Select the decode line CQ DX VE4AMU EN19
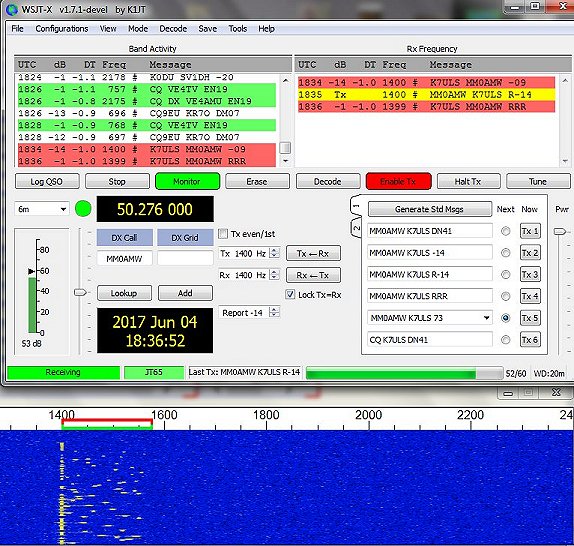574x546 pixels. 146,101
